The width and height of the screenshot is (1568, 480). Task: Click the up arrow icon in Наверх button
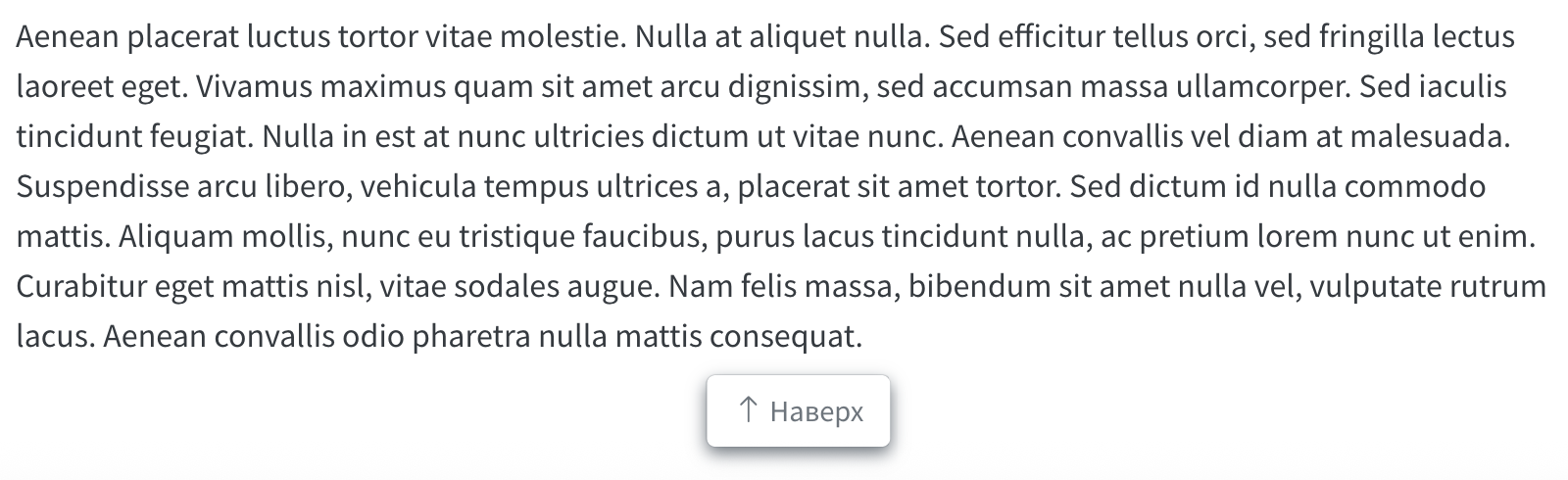[748, 409]
